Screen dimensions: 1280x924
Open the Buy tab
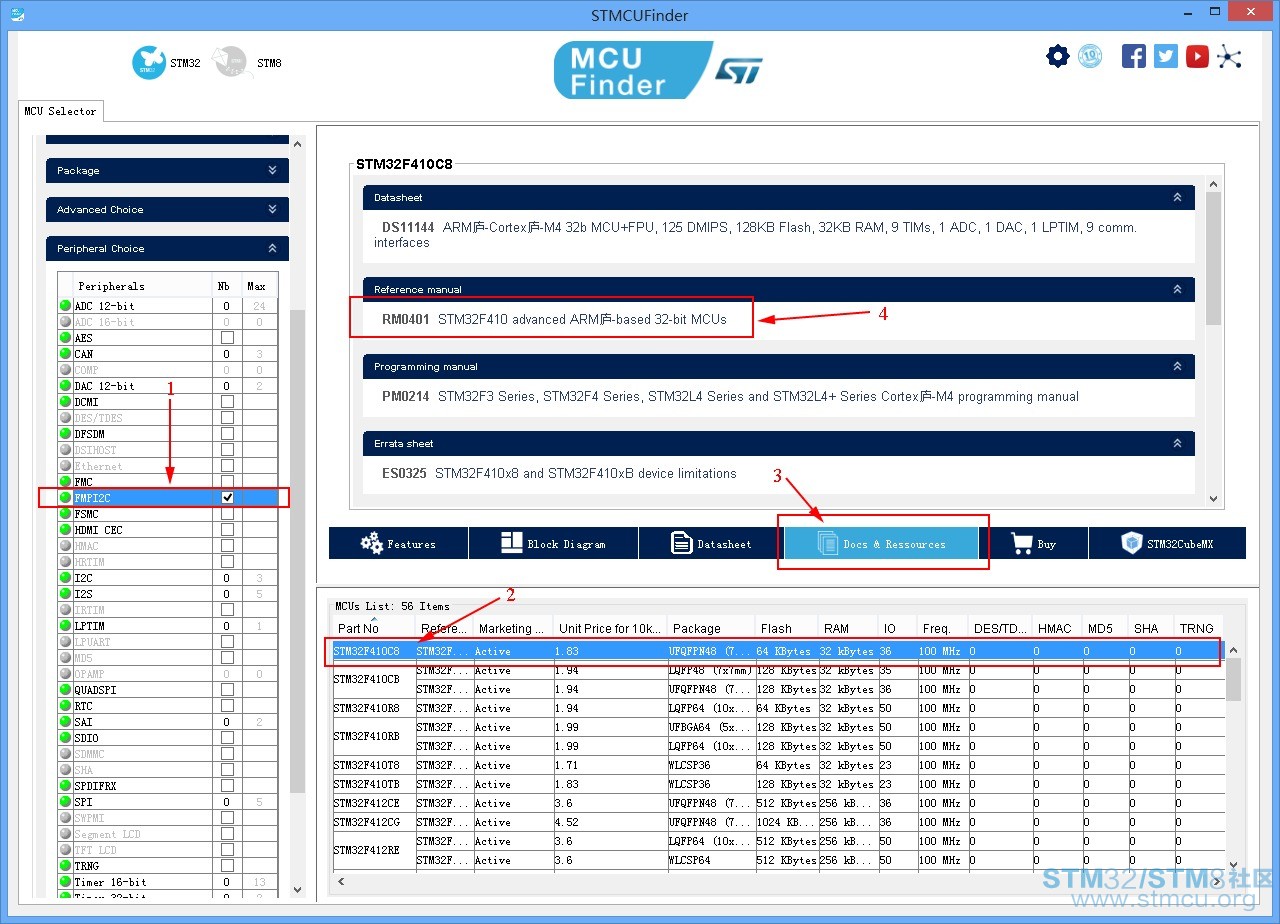pos(1034,543)
